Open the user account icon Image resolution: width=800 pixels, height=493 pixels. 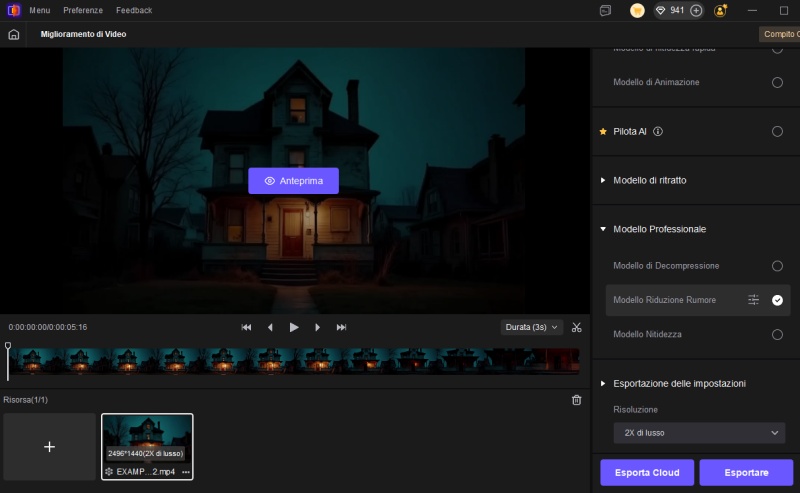click(721, 10)
